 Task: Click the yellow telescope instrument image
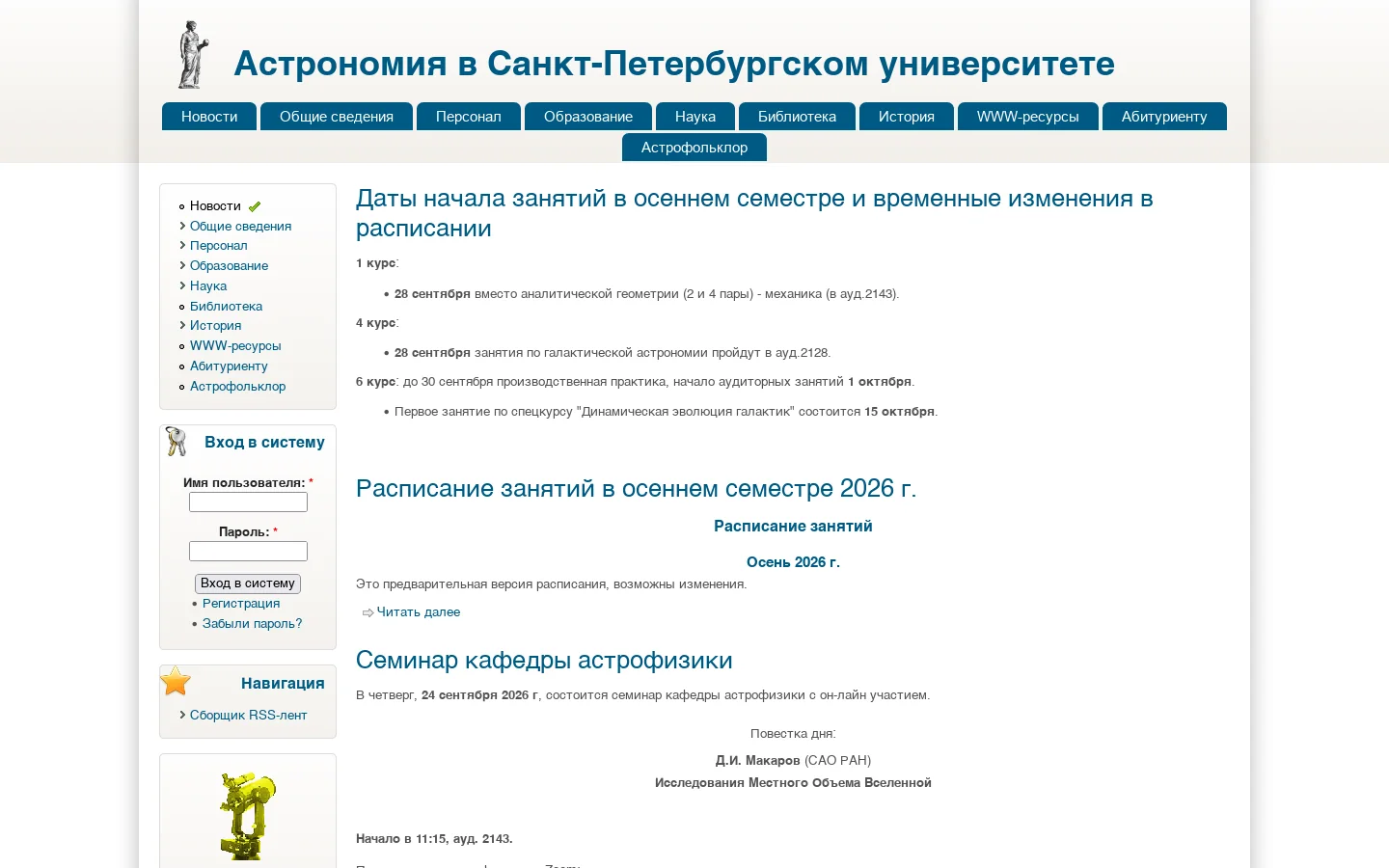[247, 815]
